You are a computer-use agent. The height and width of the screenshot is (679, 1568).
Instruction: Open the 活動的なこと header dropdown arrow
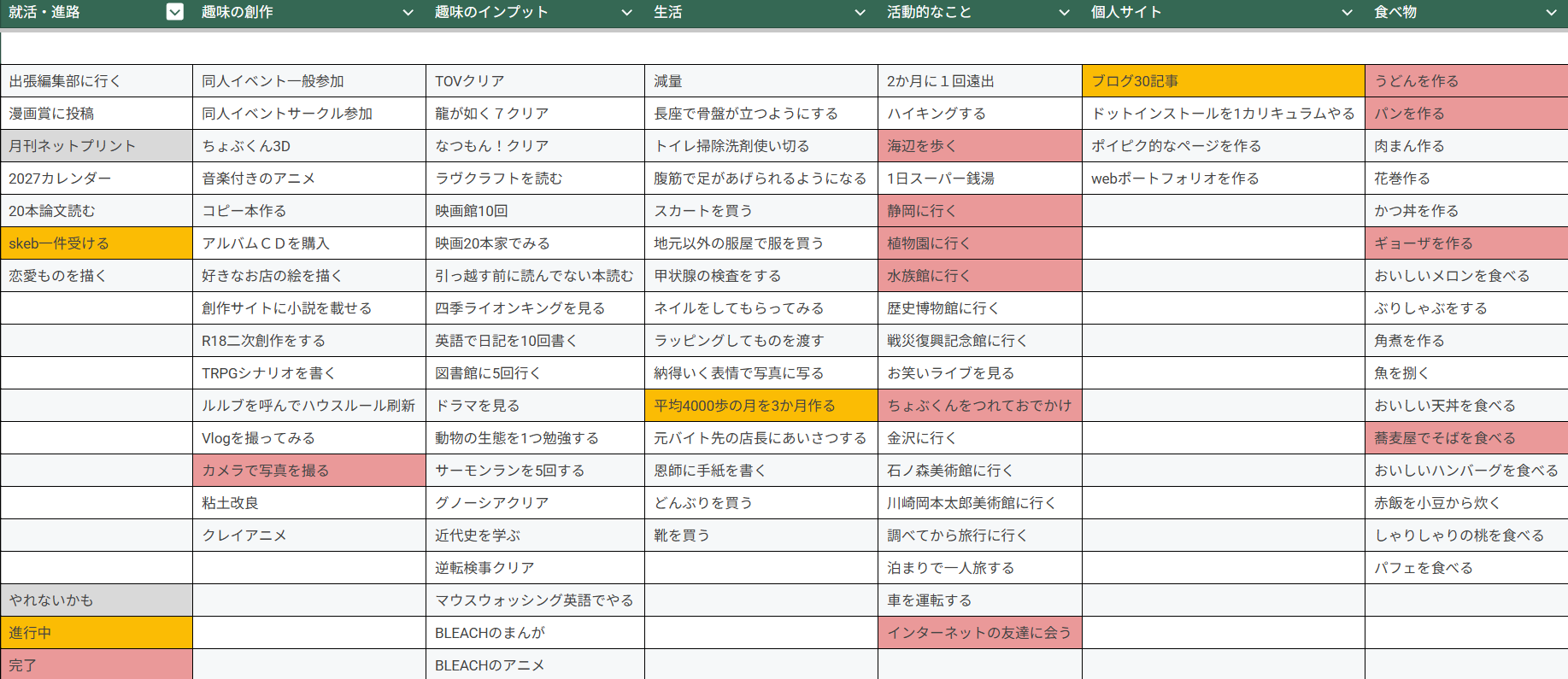click(1064, 13)
